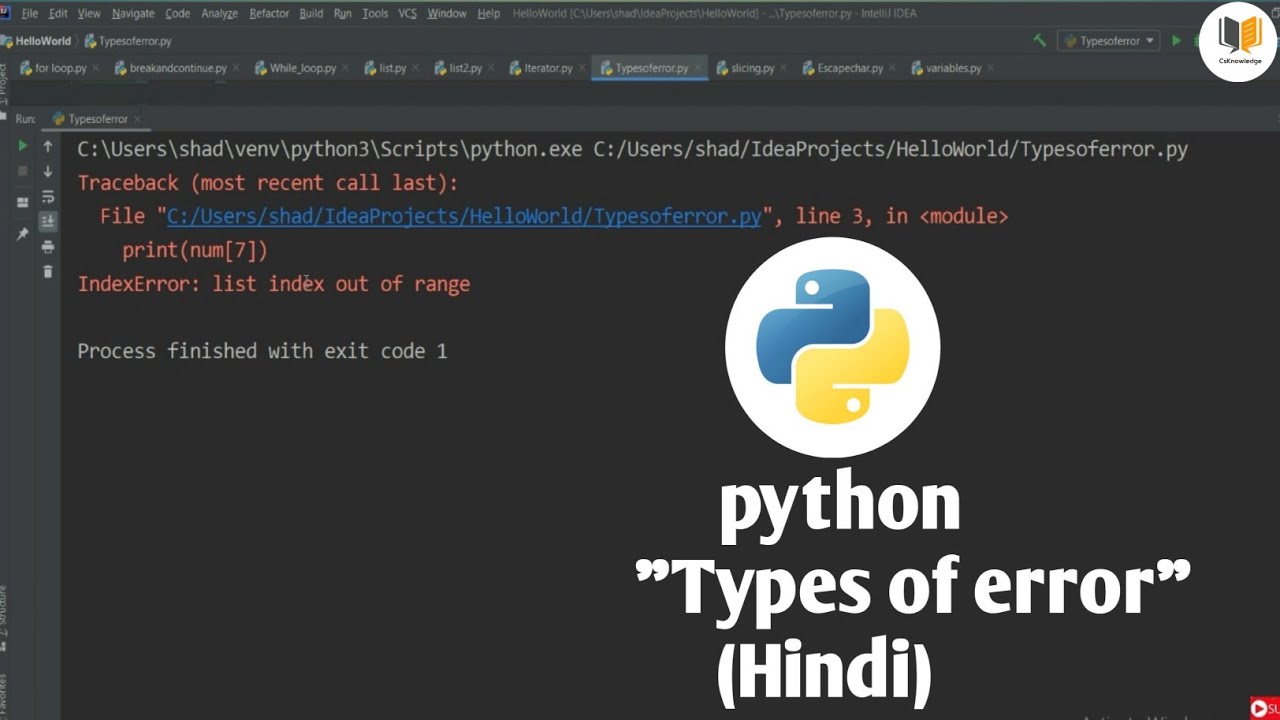
Task: Toggle scroll to end of console
Action: click(47, 222)
